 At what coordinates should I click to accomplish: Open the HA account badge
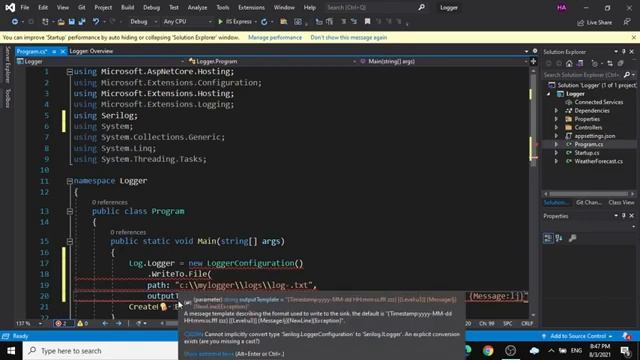(562, 7)
